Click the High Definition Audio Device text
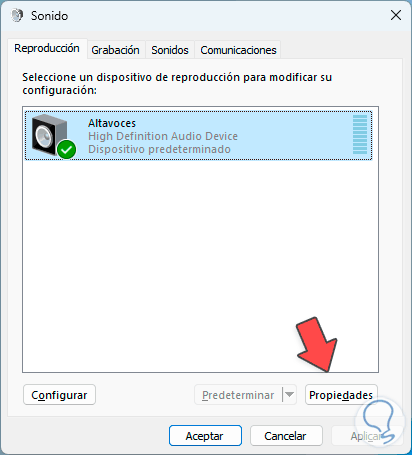This screenshot has height=455, width=412. (x=163, y=136)
